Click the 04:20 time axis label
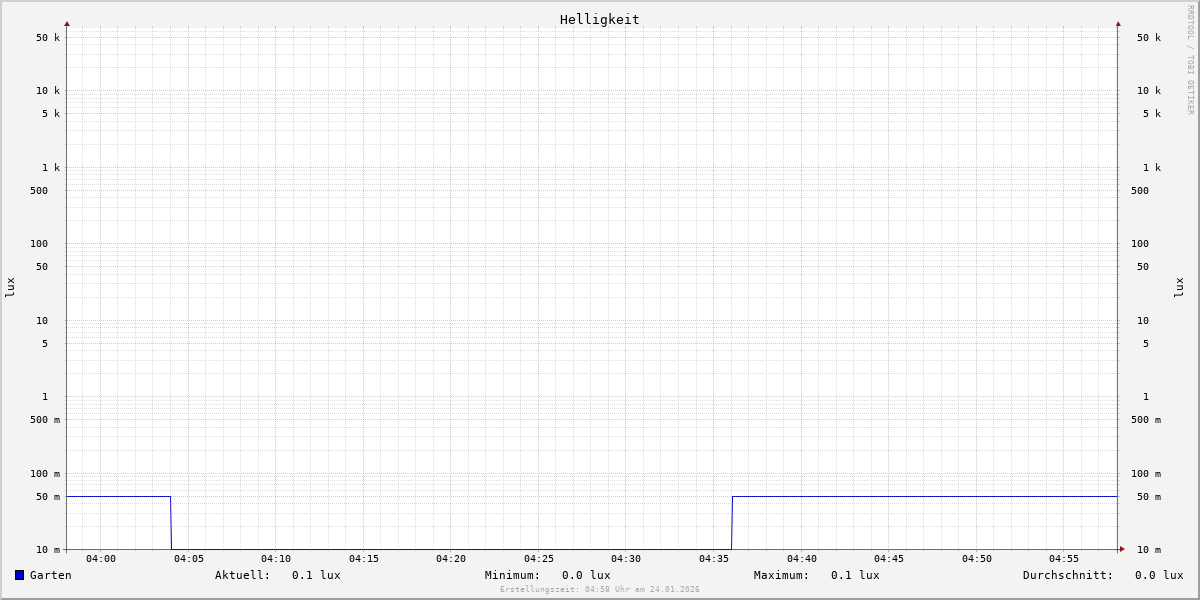Image resolution: width=1200 pixels, height=600 pixels. pos(451,559)
